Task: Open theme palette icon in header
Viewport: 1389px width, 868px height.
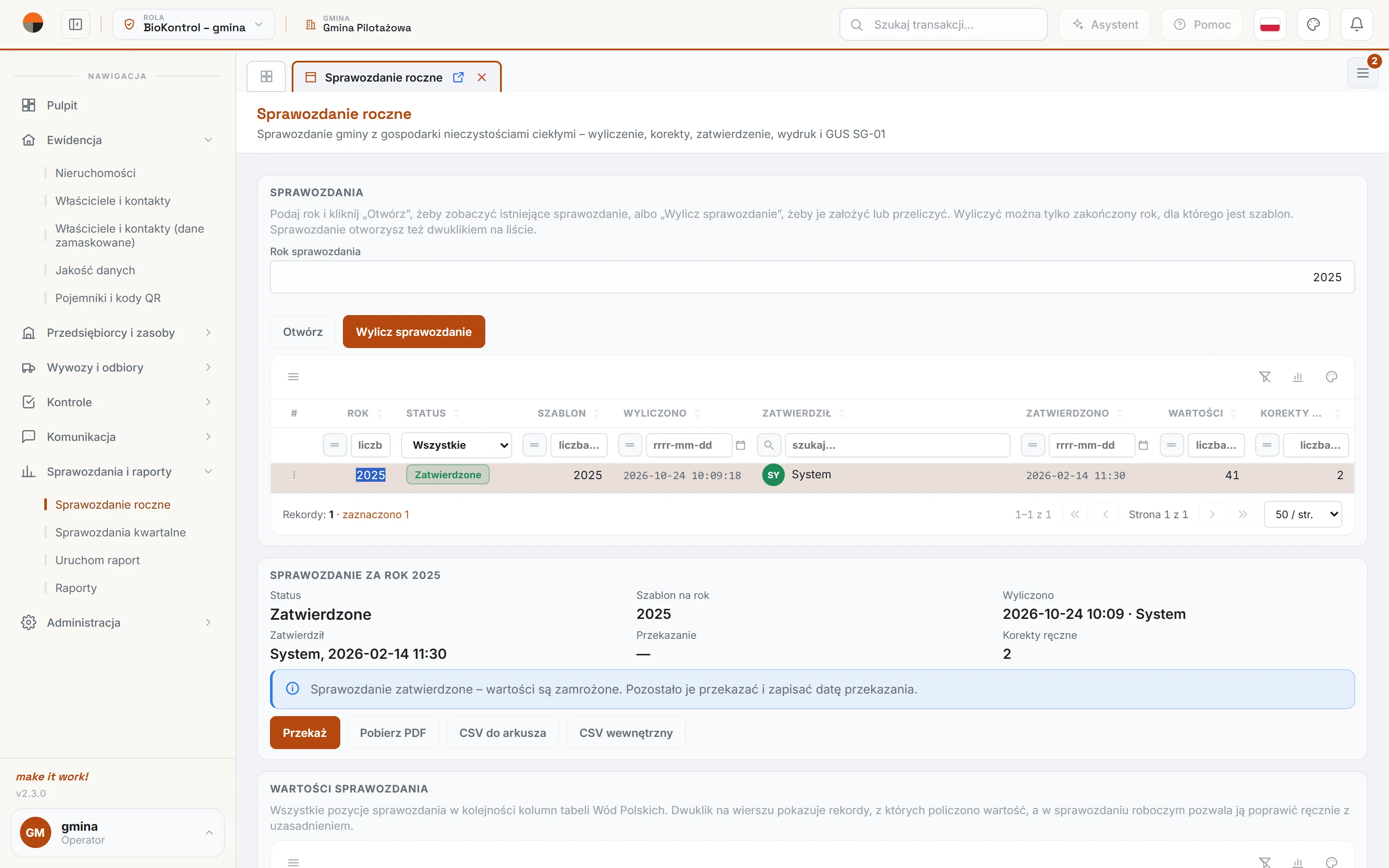Action: (x=1313, y=24)
